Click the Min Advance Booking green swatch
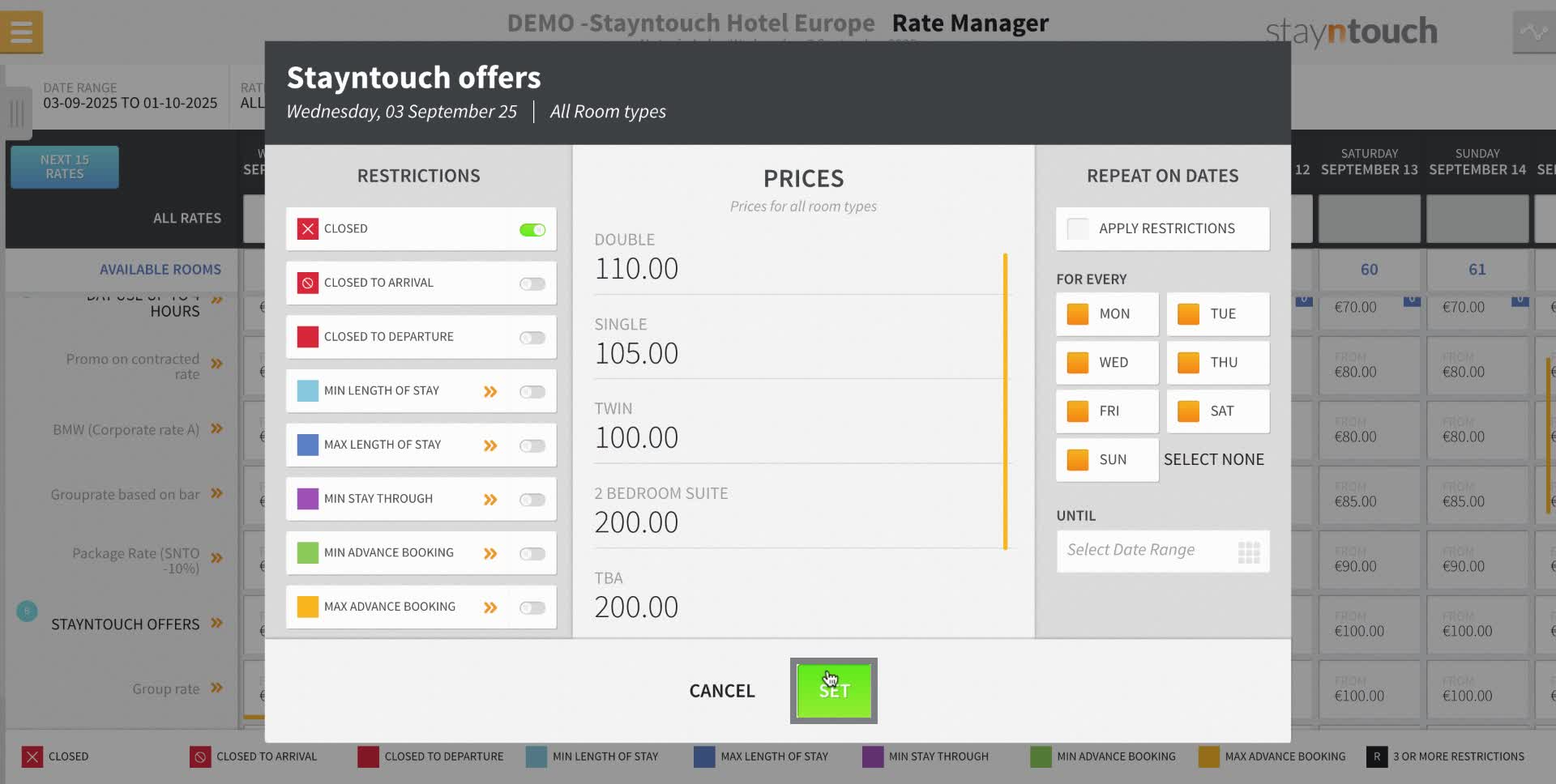1556x784 pixels. click(x=308, y=553)
